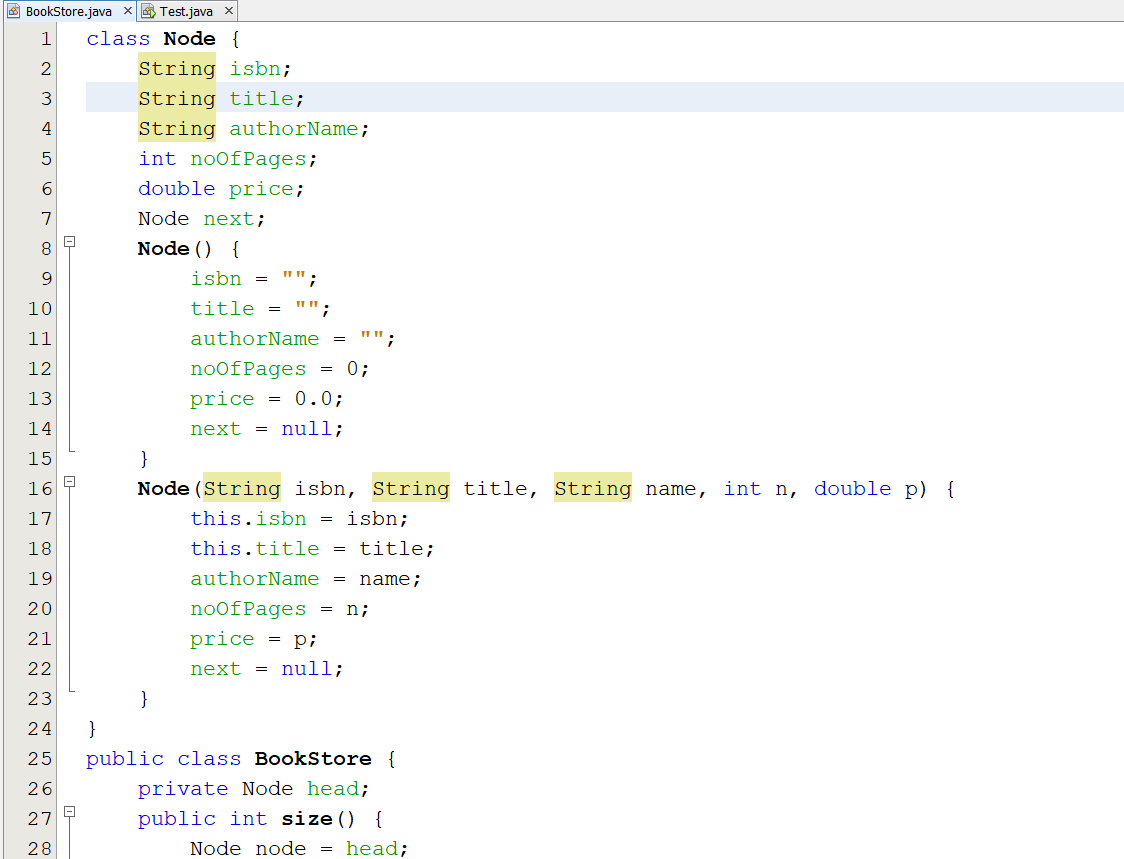Click the Node class name on line 1

point(190,38)
